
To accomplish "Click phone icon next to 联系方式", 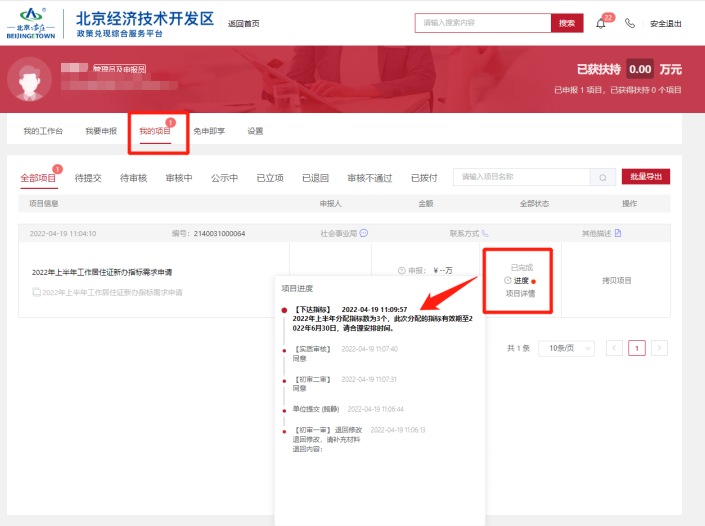I will coord(484,233).
